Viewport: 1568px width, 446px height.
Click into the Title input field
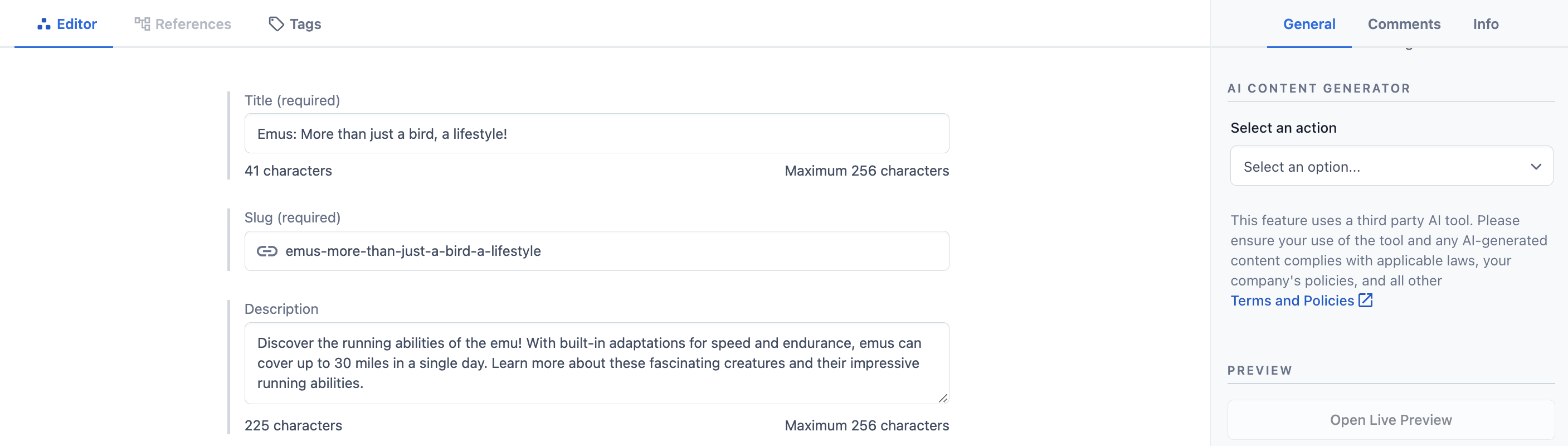pyautogui.click(x=597, y=133)
